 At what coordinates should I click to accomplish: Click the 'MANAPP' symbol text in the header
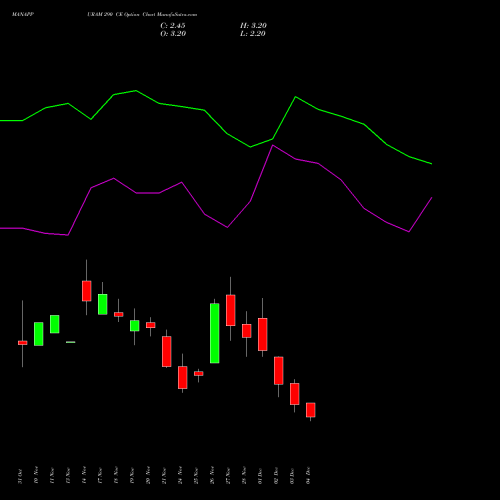[x=23, y=15]
